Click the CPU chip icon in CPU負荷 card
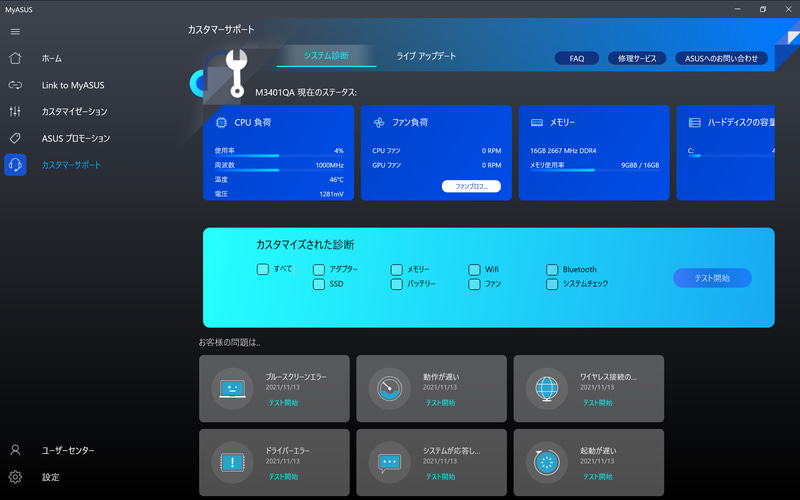This screenshot has width=800, height=500. [221, 122]
